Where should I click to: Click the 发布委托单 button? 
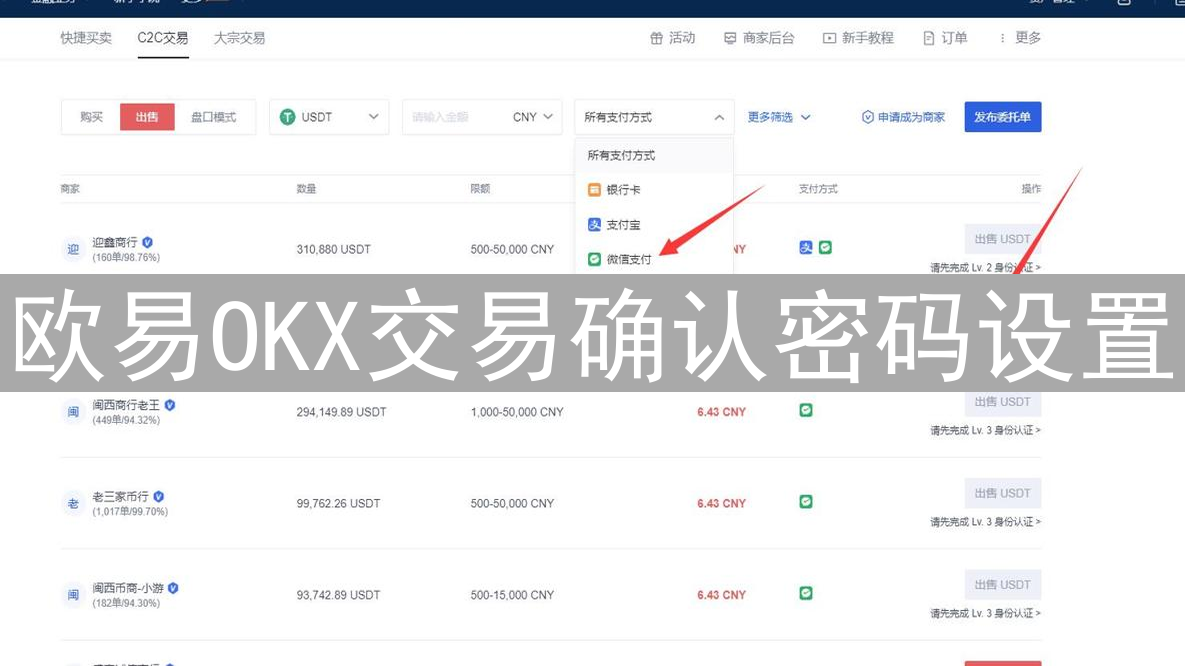[1002, 117]
